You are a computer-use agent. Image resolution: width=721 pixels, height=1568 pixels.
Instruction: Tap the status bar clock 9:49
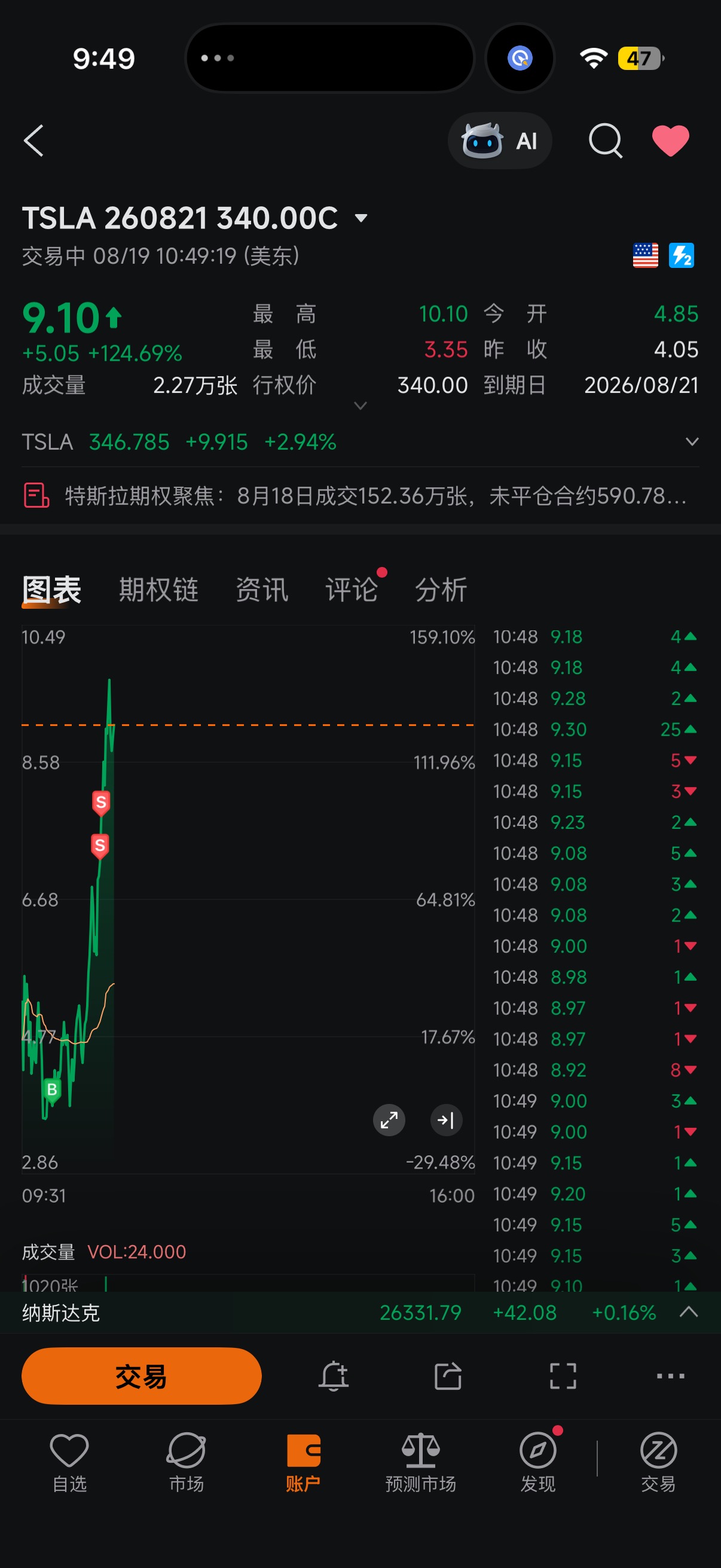[x=104, y=59]
